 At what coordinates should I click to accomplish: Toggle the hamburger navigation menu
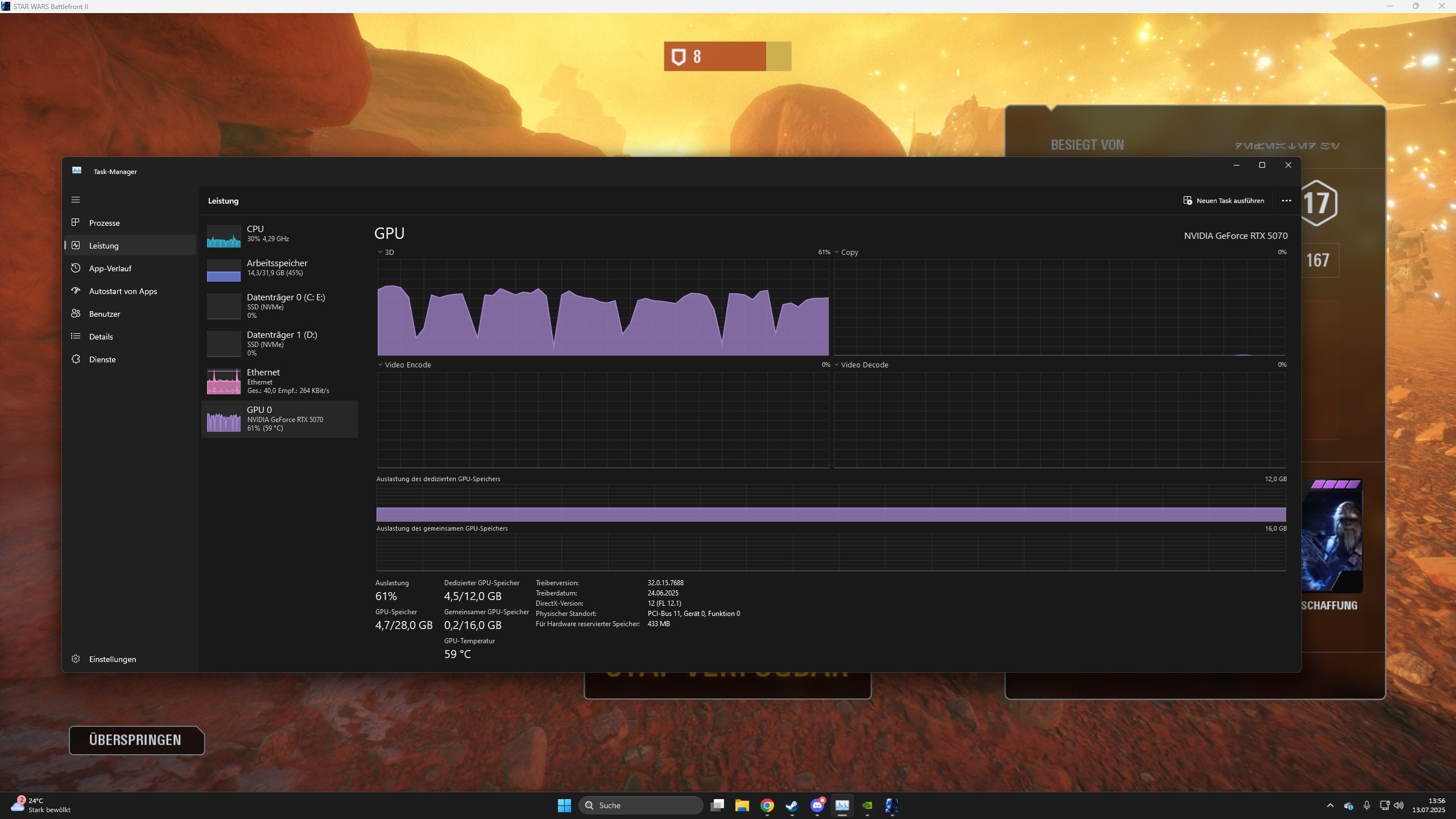pos(76,200)
